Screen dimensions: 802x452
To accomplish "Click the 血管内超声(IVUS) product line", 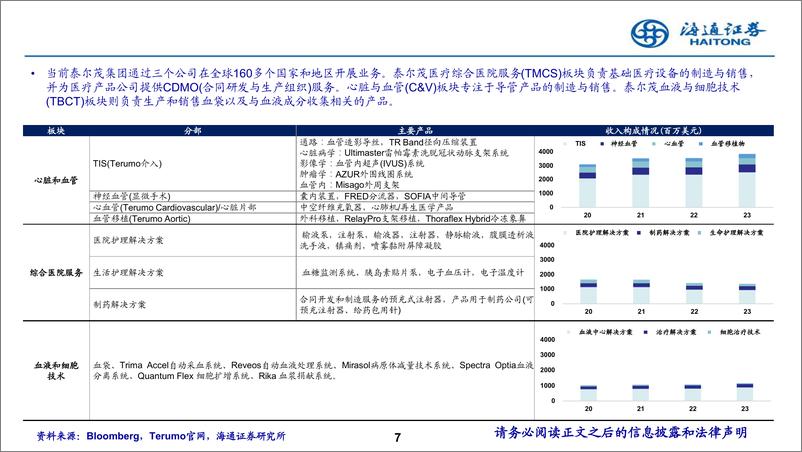I will (362, 164).
